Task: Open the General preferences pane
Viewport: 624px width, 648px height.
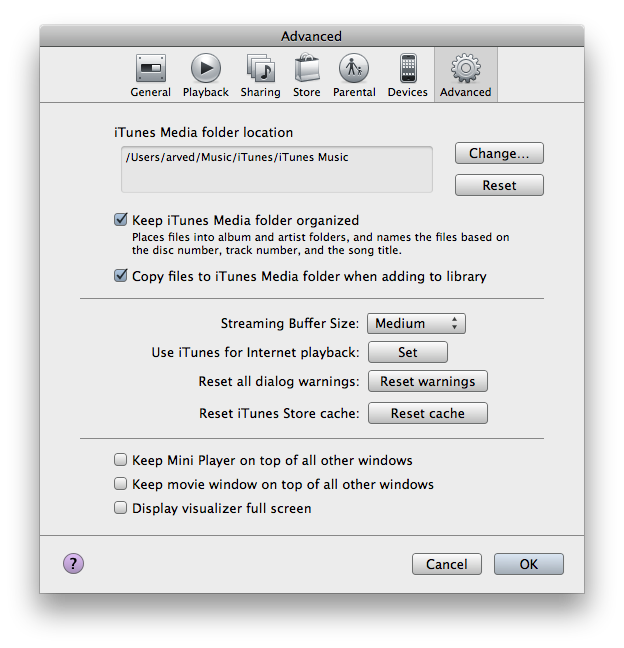Action: click(x=150, y=76)
